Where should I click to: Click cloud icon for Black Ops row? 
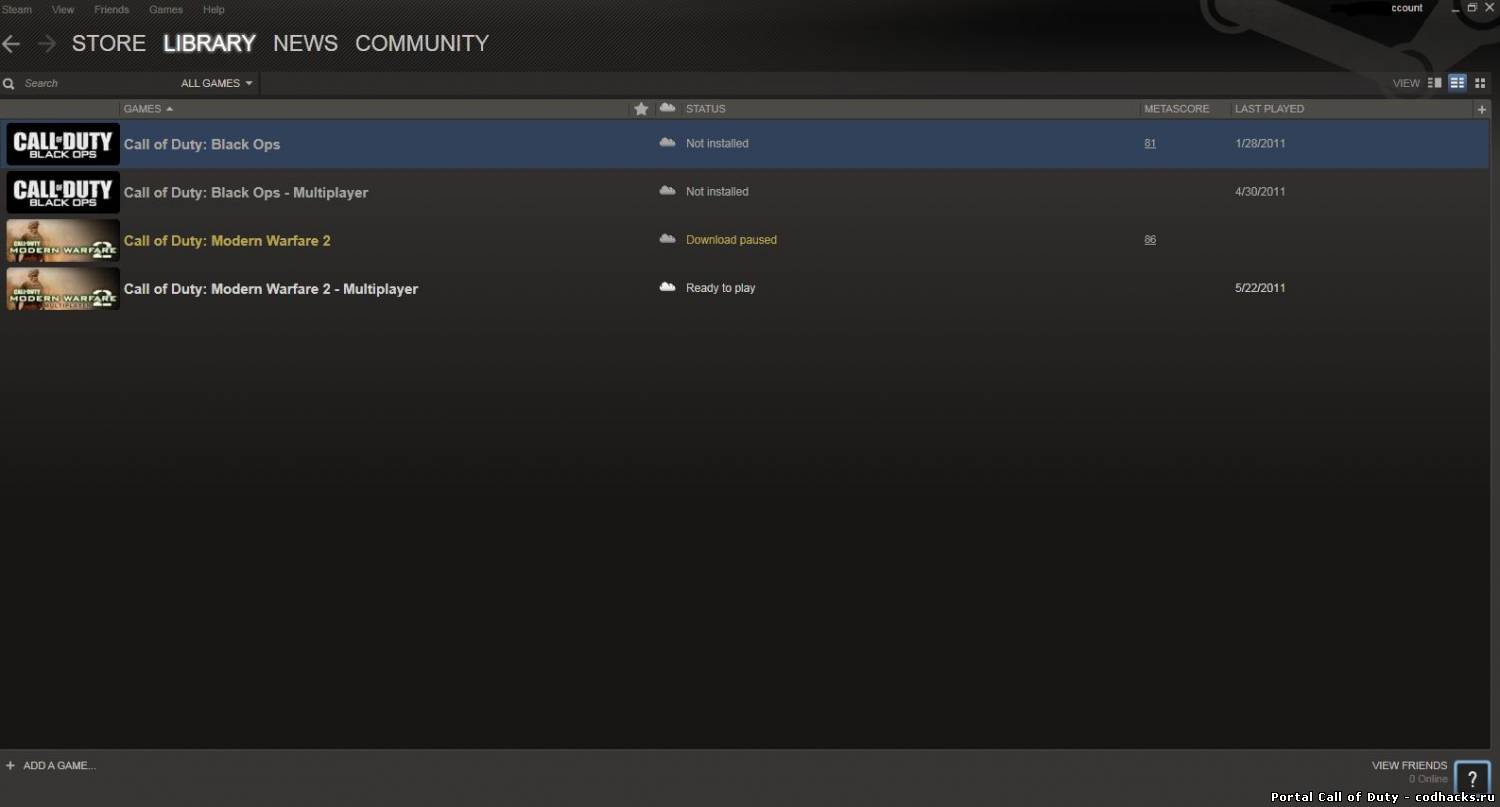tap(667, 143)
